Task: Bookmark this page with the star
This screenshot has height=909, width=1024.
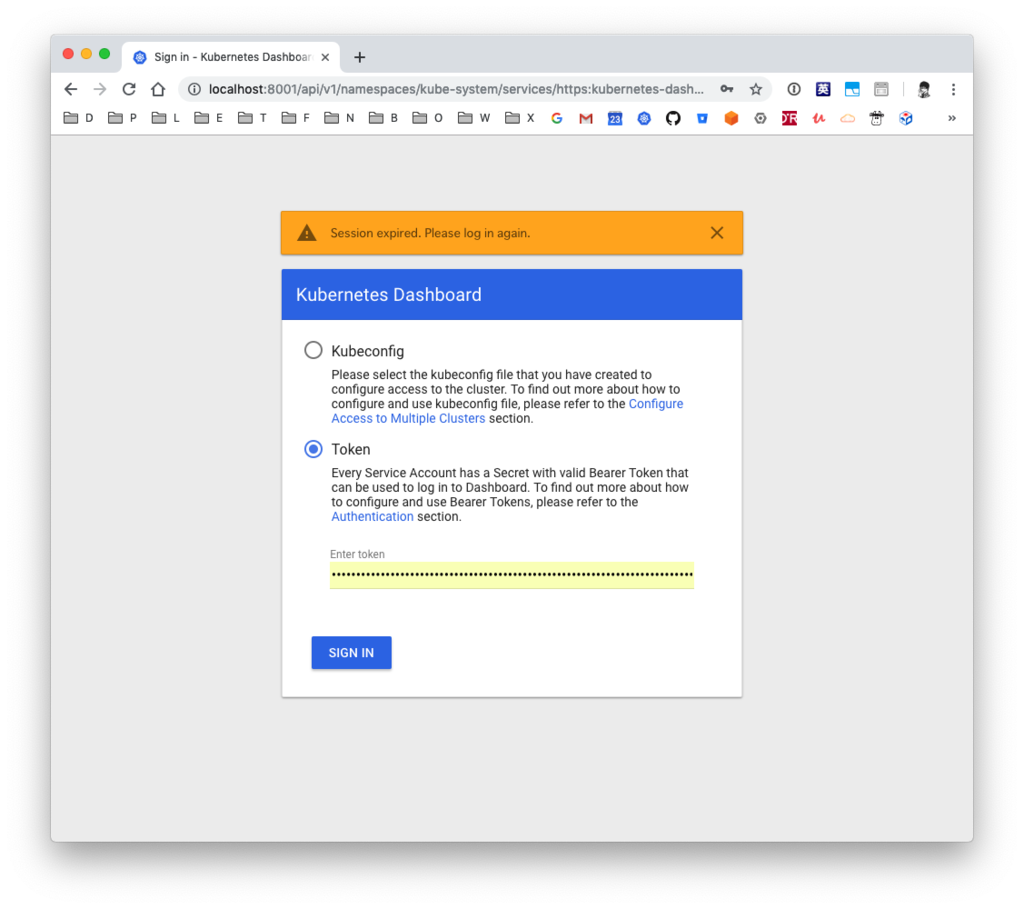Action: pyautogui.click(x=756, y=89)
